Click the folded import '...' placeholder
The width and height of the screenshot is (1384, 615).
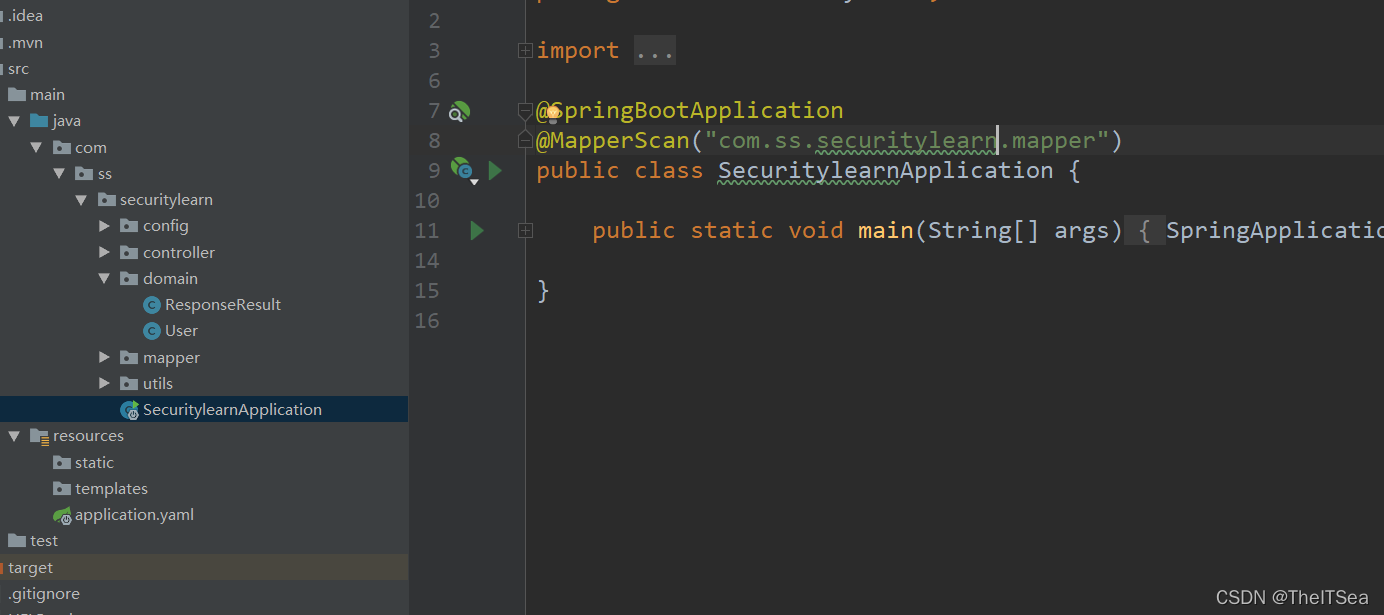(655, 51)
